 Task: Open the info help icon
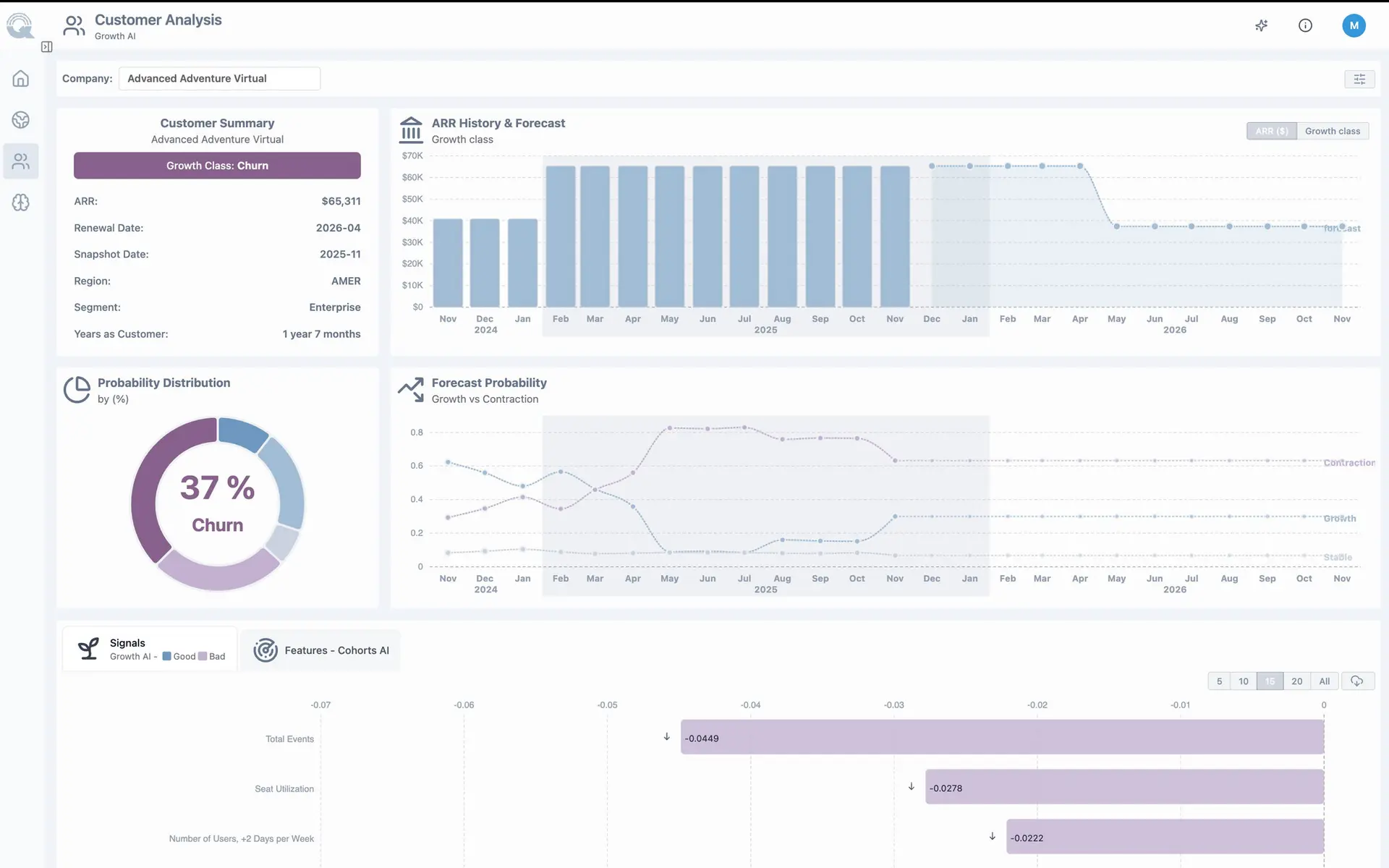[x=1305, y=25]
